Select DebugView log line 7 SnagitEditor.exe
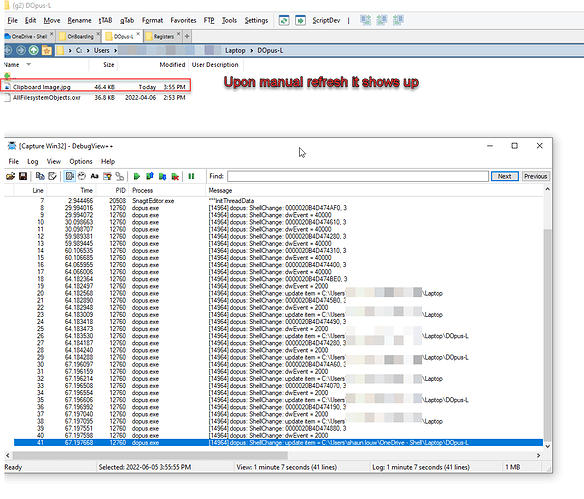 click(x=279, y=201)
